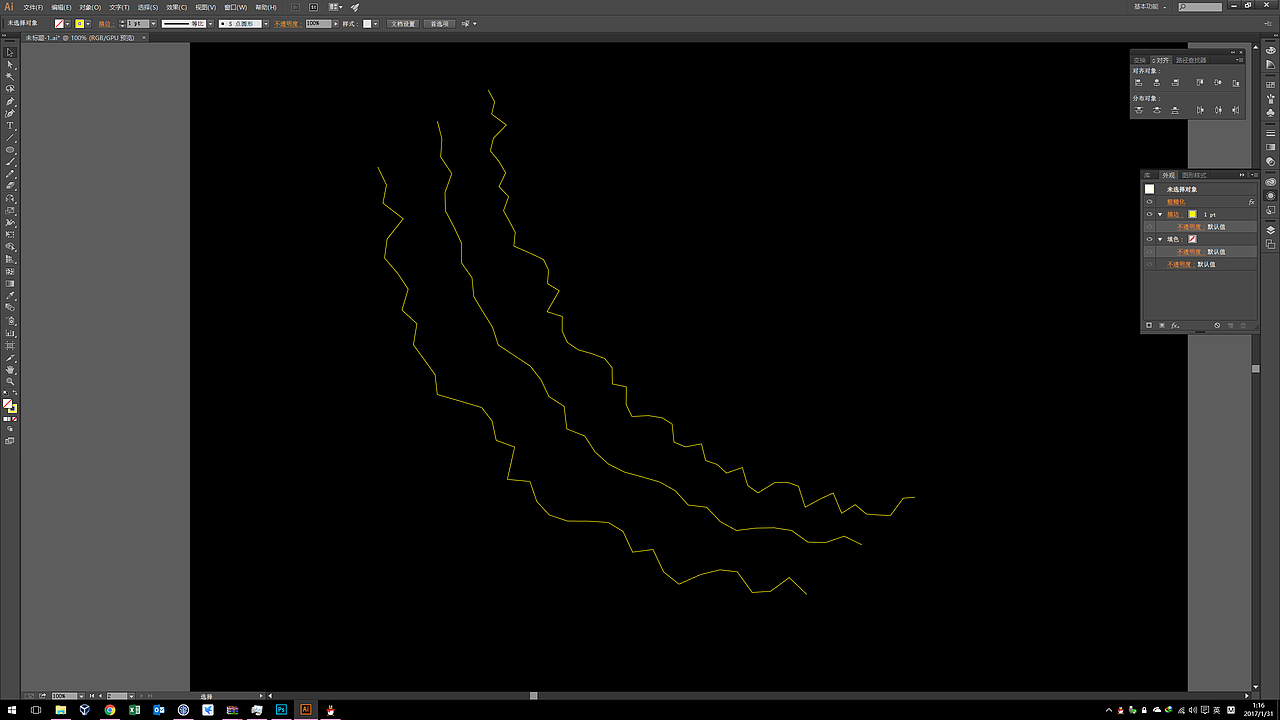Toggle eye for opacity row under 填色
Viewport: 1280px width, 720px height.
click(x=1149, y=252)
